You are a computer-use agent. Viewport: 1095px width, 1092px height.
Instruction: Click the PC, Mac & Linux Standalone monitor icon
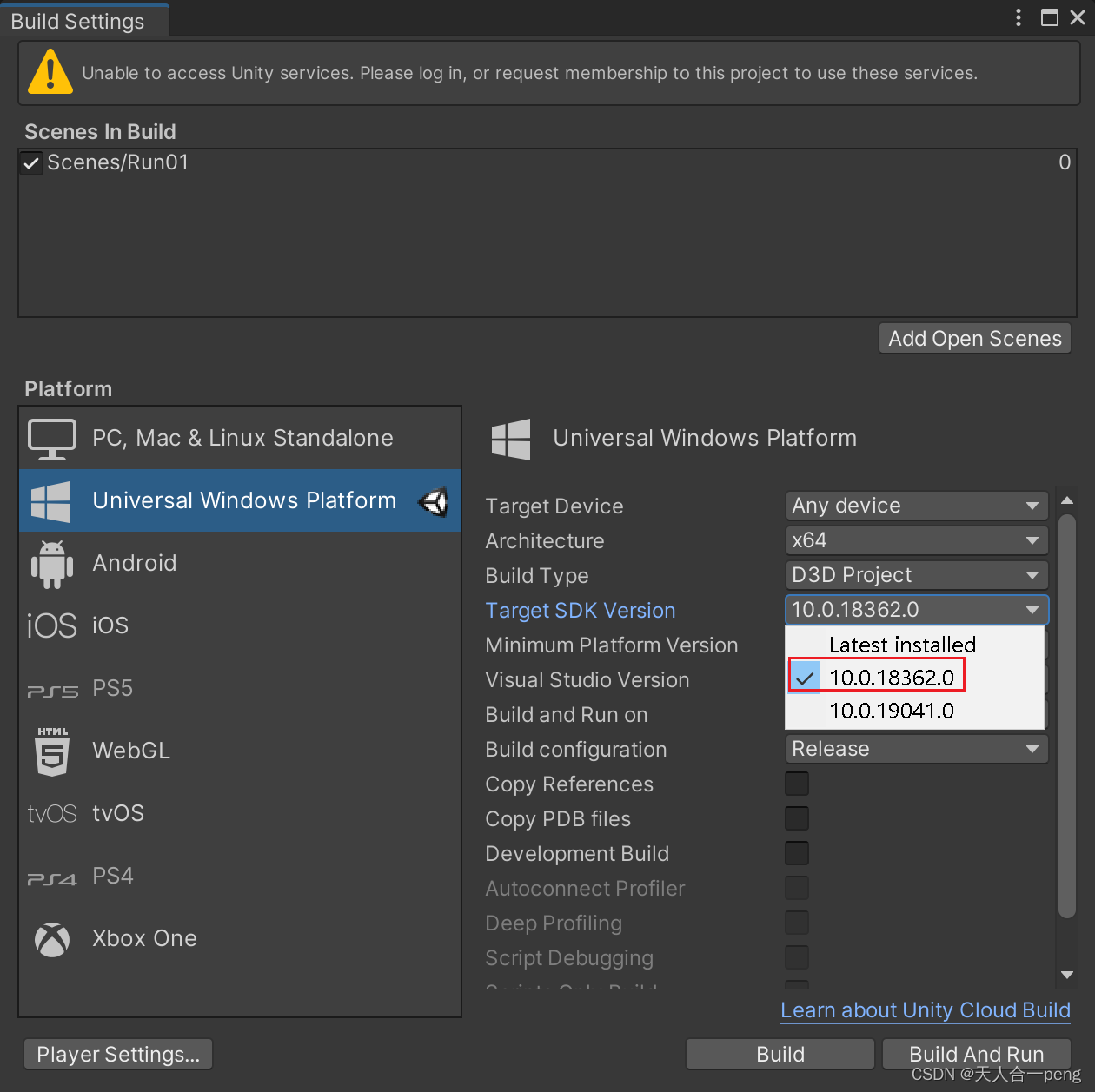point(51,438)
